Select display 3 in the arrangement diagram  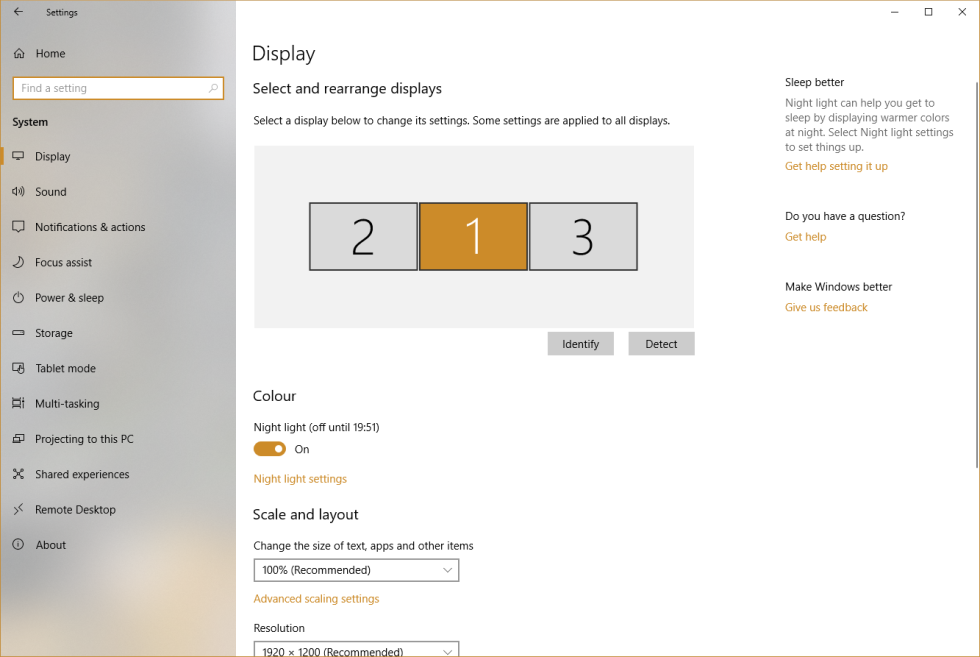[583, 236]
